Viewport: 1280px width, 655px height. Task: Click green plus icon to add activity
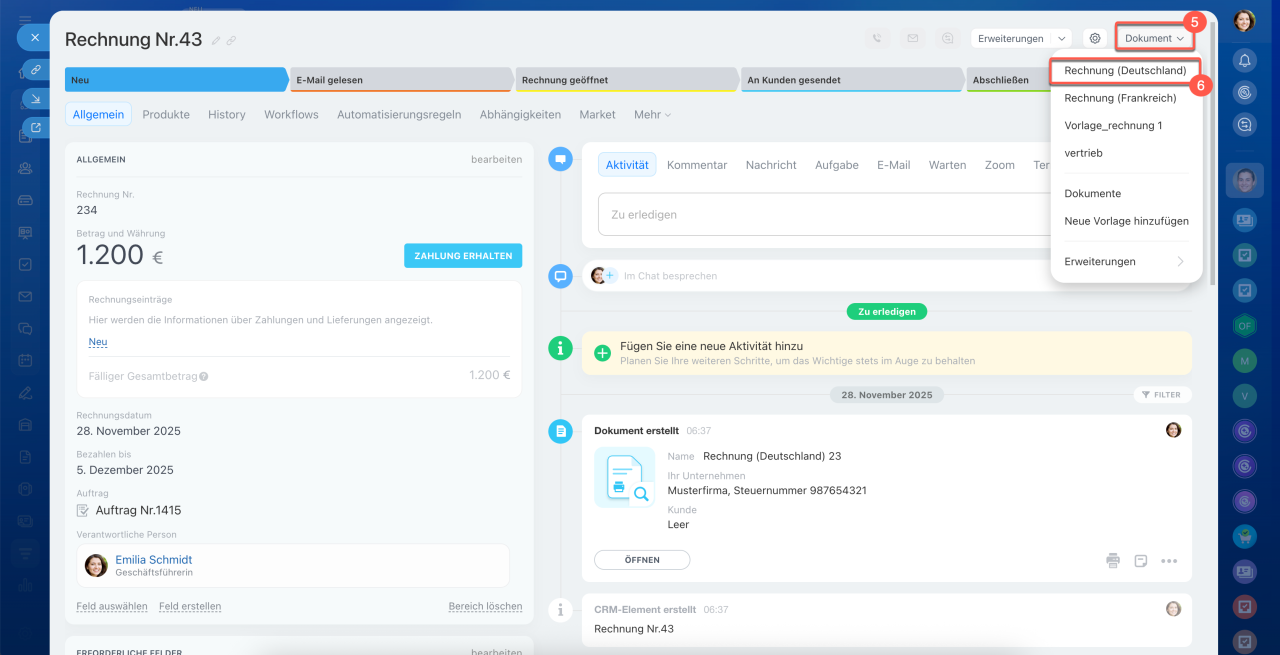[602, 353]
